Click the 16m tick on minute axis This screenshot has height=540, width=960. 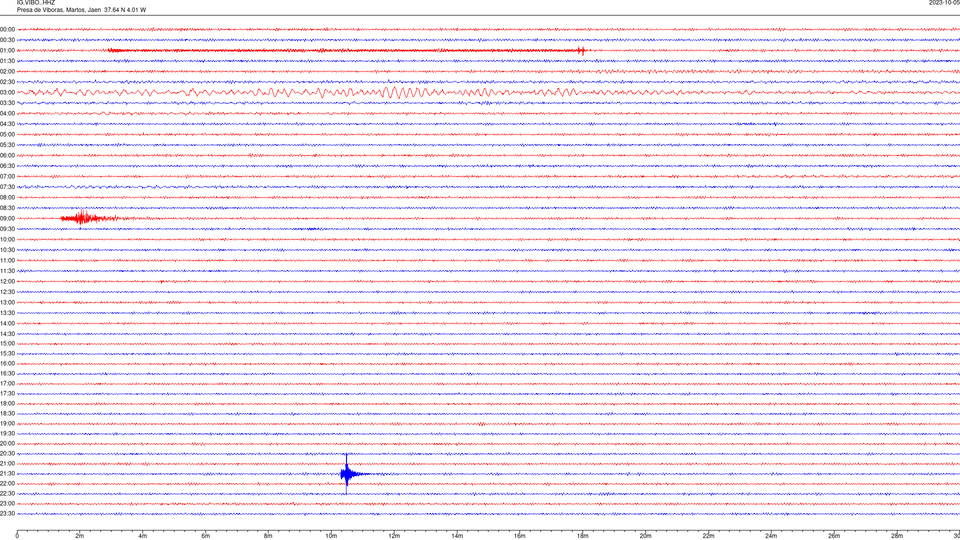pyautogui.click(x=520, y=536)
